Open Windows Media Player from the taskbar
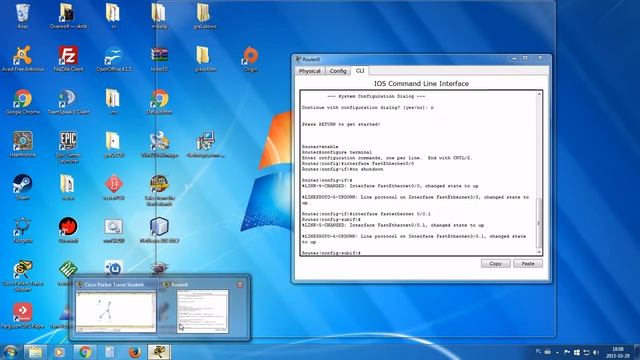 click(x=60, y=352)
